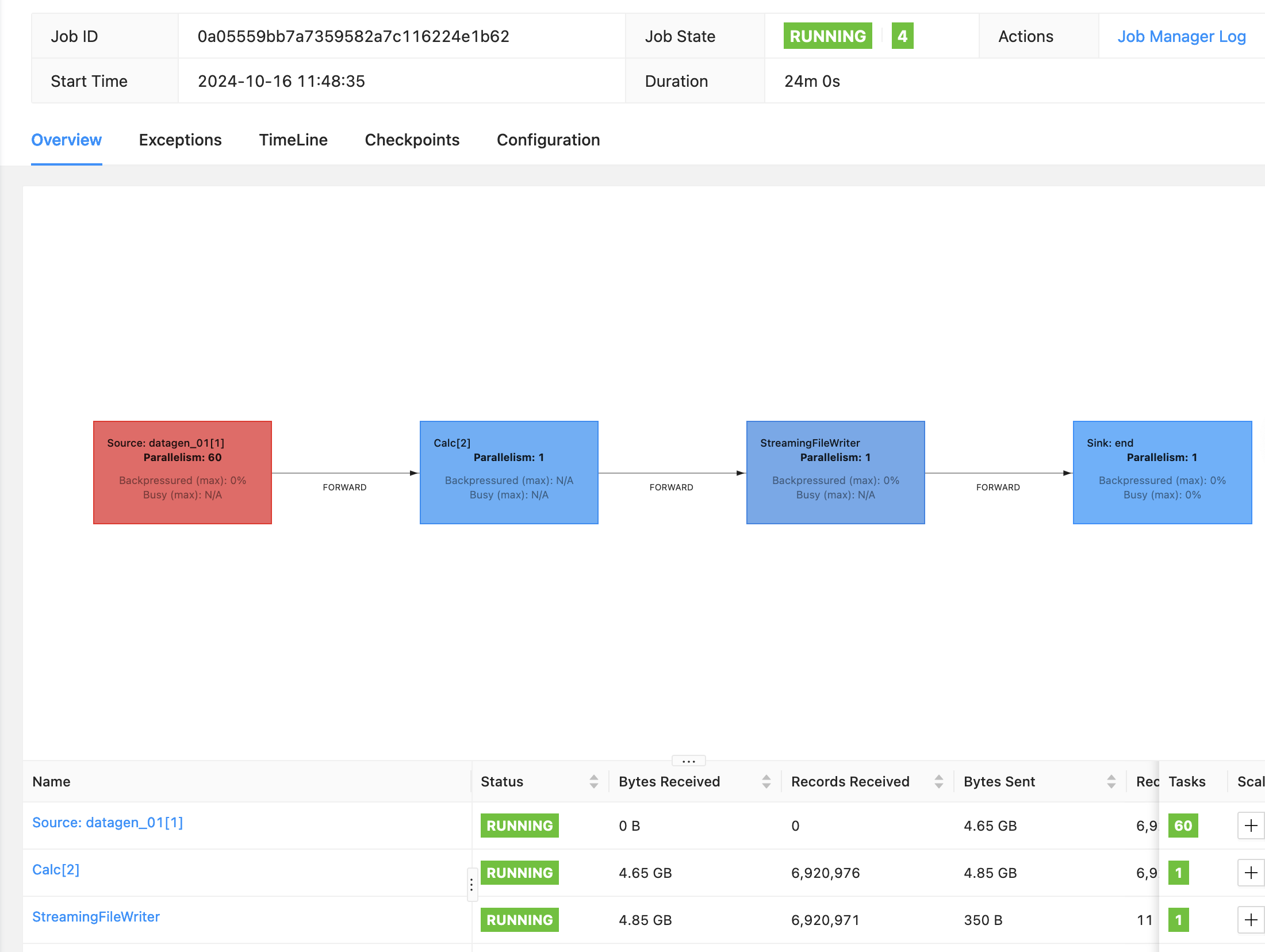Sort by Records Received column arrows

(938, 781)
